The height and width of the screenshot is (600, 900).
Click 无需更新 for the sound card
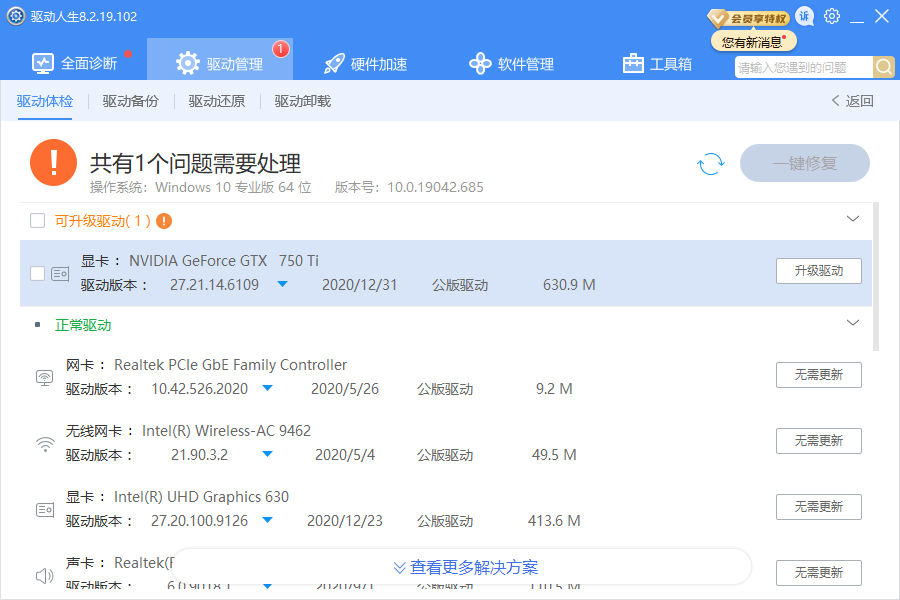pos(818,573)
